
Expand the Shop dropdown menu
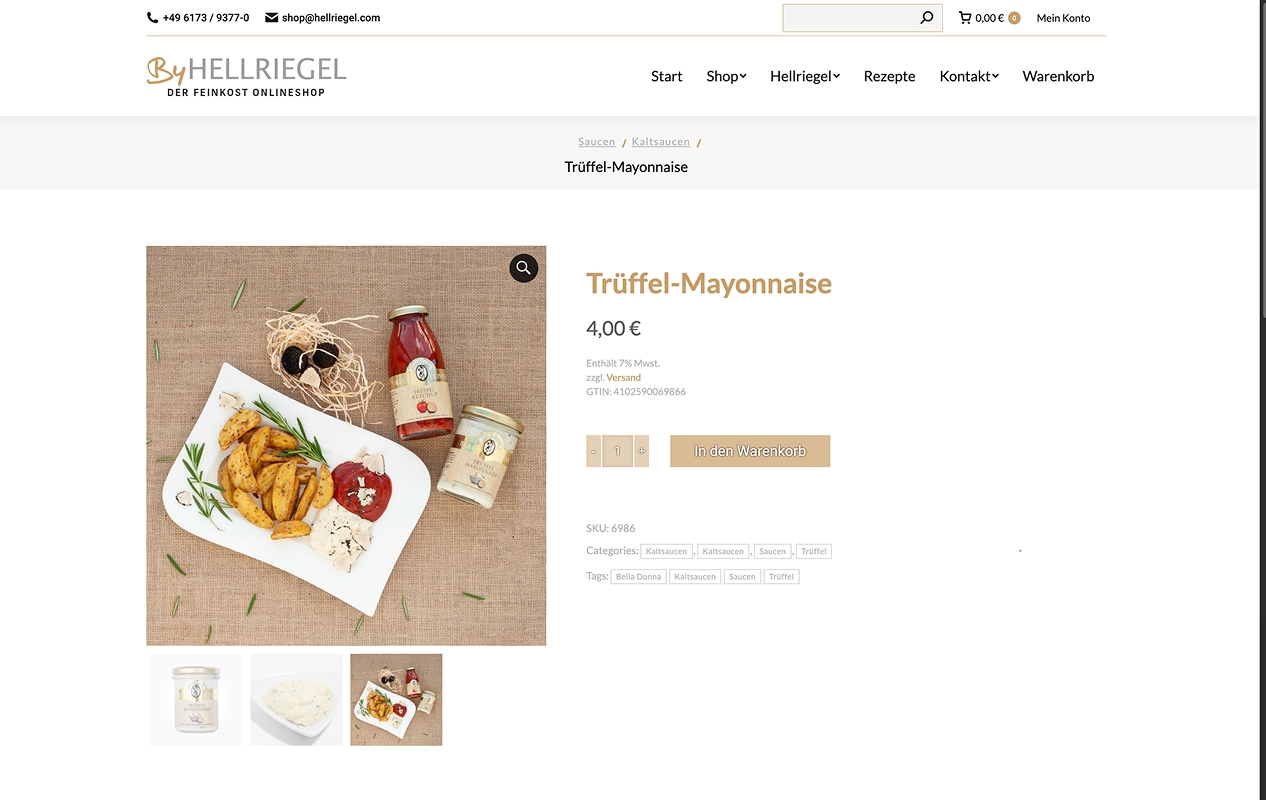(x=726, y=76)
